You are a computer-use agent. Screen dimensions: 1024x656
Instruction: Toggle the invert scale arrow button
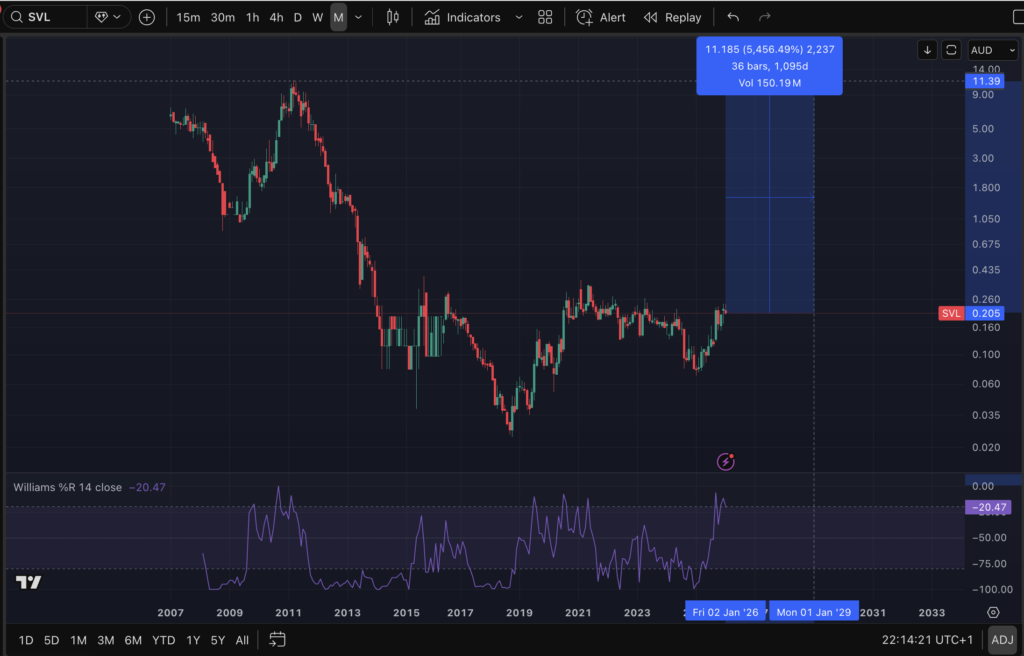point(928,50)
